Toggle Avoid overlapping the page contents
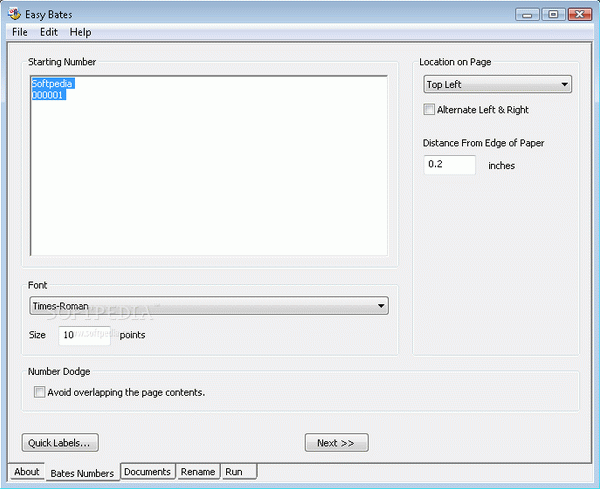The image size is (600, 489). pyautogui.click(x=40, y=393)
